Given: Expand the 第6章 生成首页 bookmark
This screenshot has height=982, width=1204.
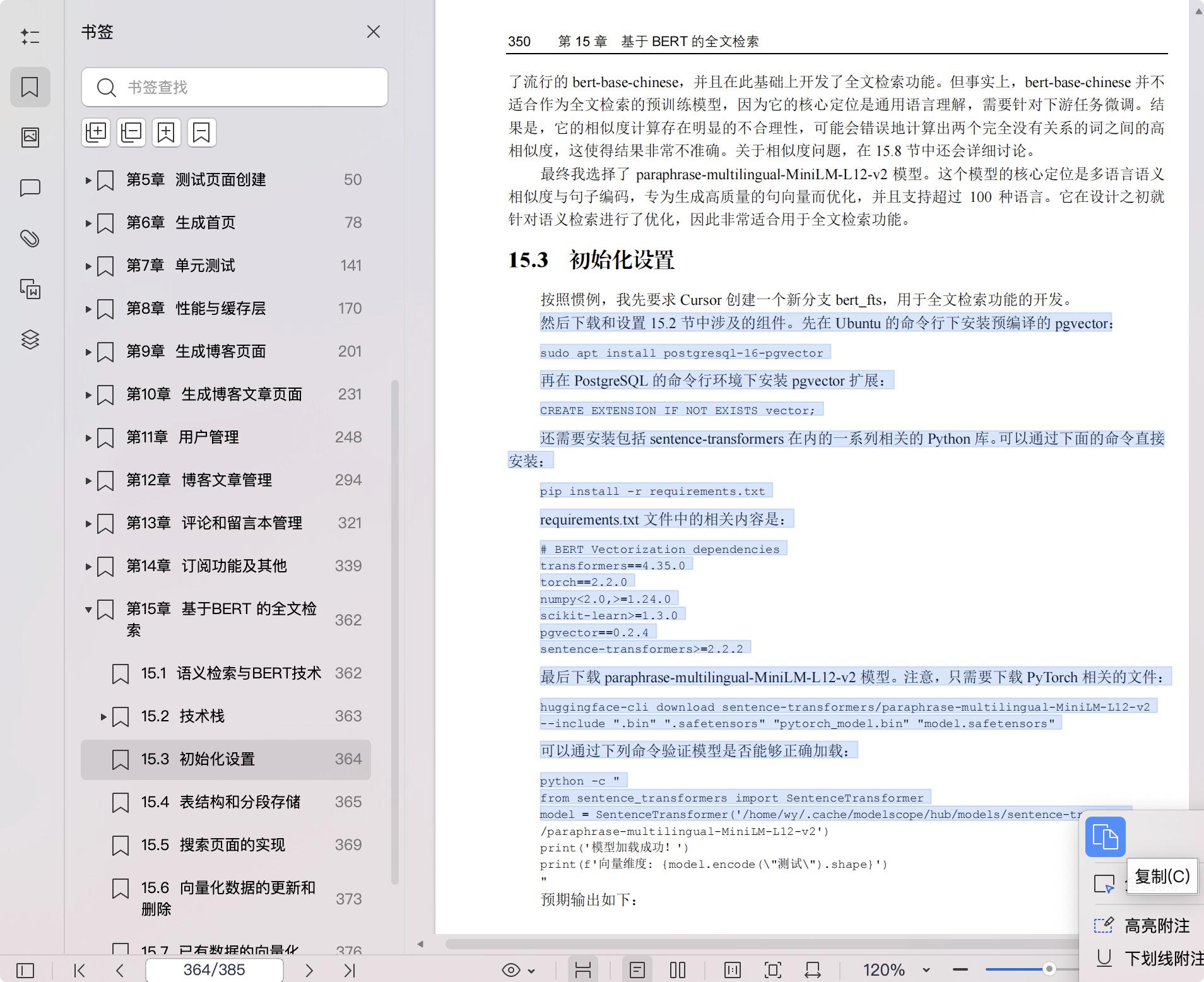Looking at the screenshot, I should tap(88, 223).
